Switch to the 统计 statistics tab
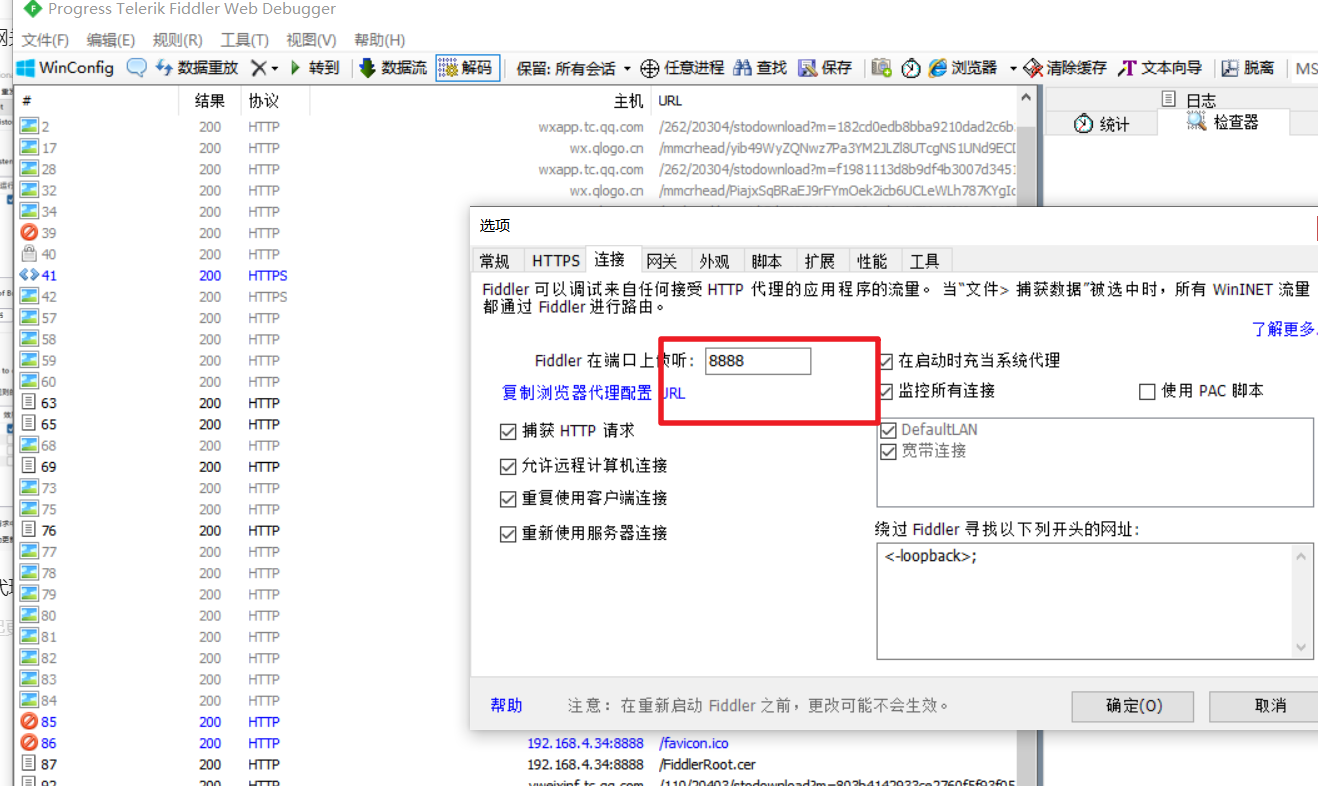1318x786 pixels. click(1101, 124)
